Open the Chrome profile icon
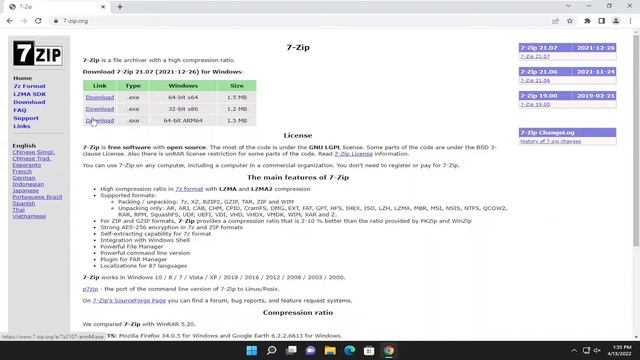 (x=616, y=21)
